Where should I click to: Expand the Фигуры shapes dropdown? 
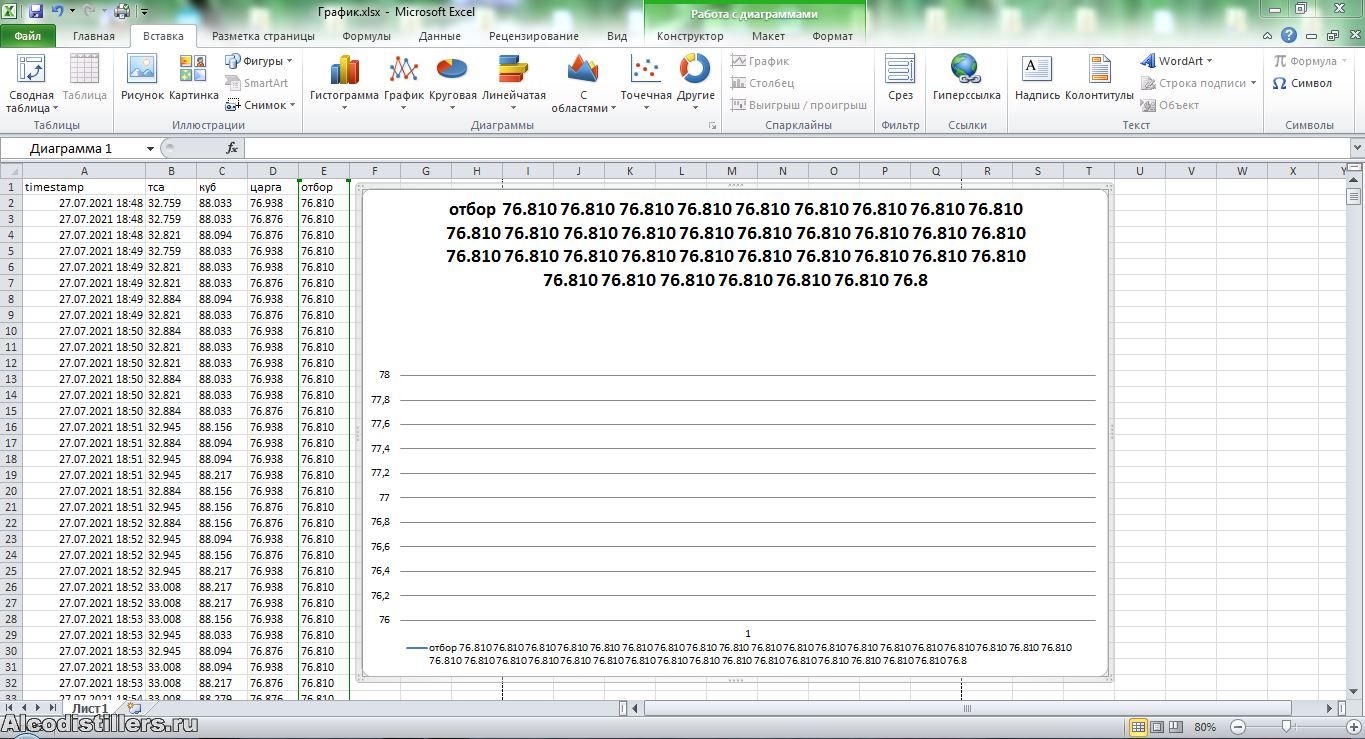(x=259, y=61)
